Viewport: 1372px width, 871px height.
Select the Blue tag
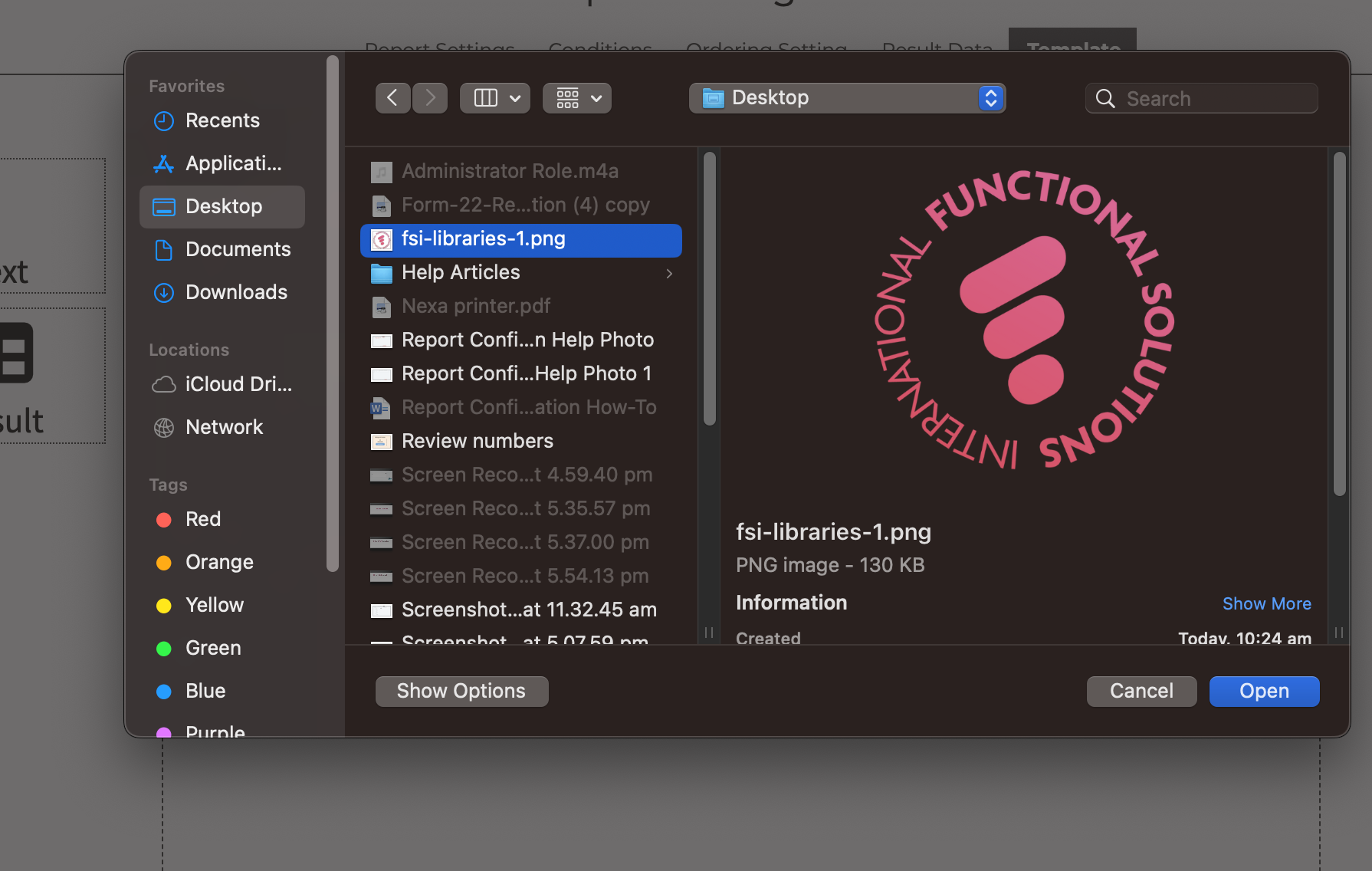(222, 691)
